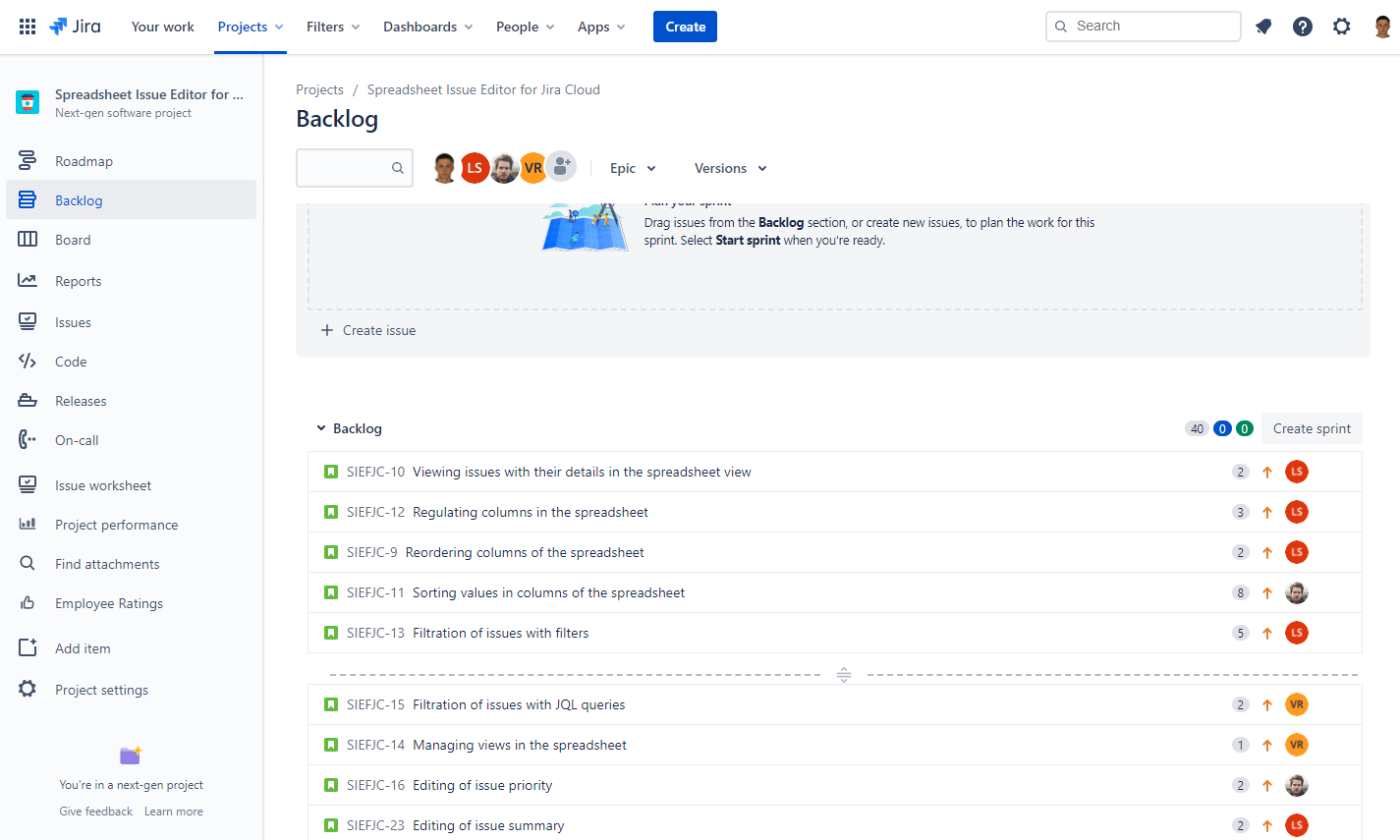Viewport: 1400px width, 840px height.
Task: Click Create issue in the sprint
Action: tap(368, 330)
